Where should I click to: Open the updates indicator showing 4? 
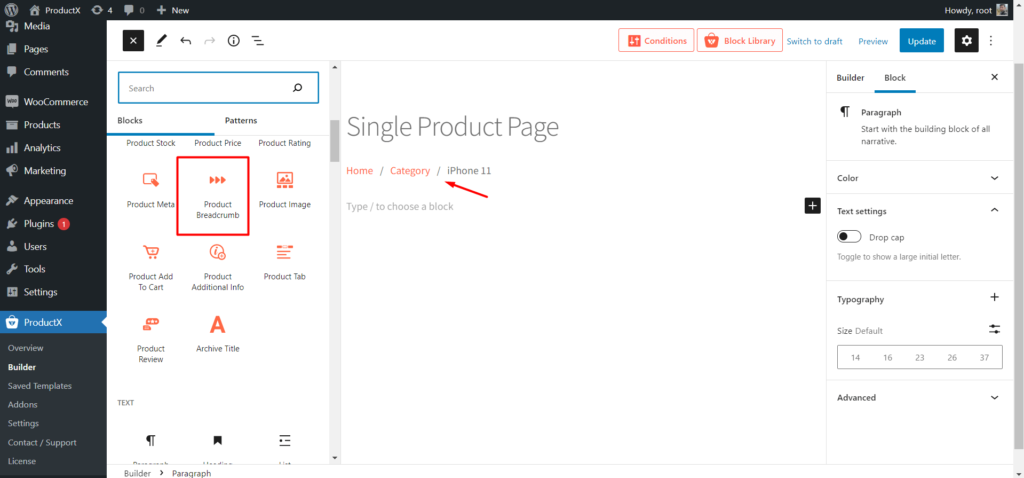(x=102, y=10)
